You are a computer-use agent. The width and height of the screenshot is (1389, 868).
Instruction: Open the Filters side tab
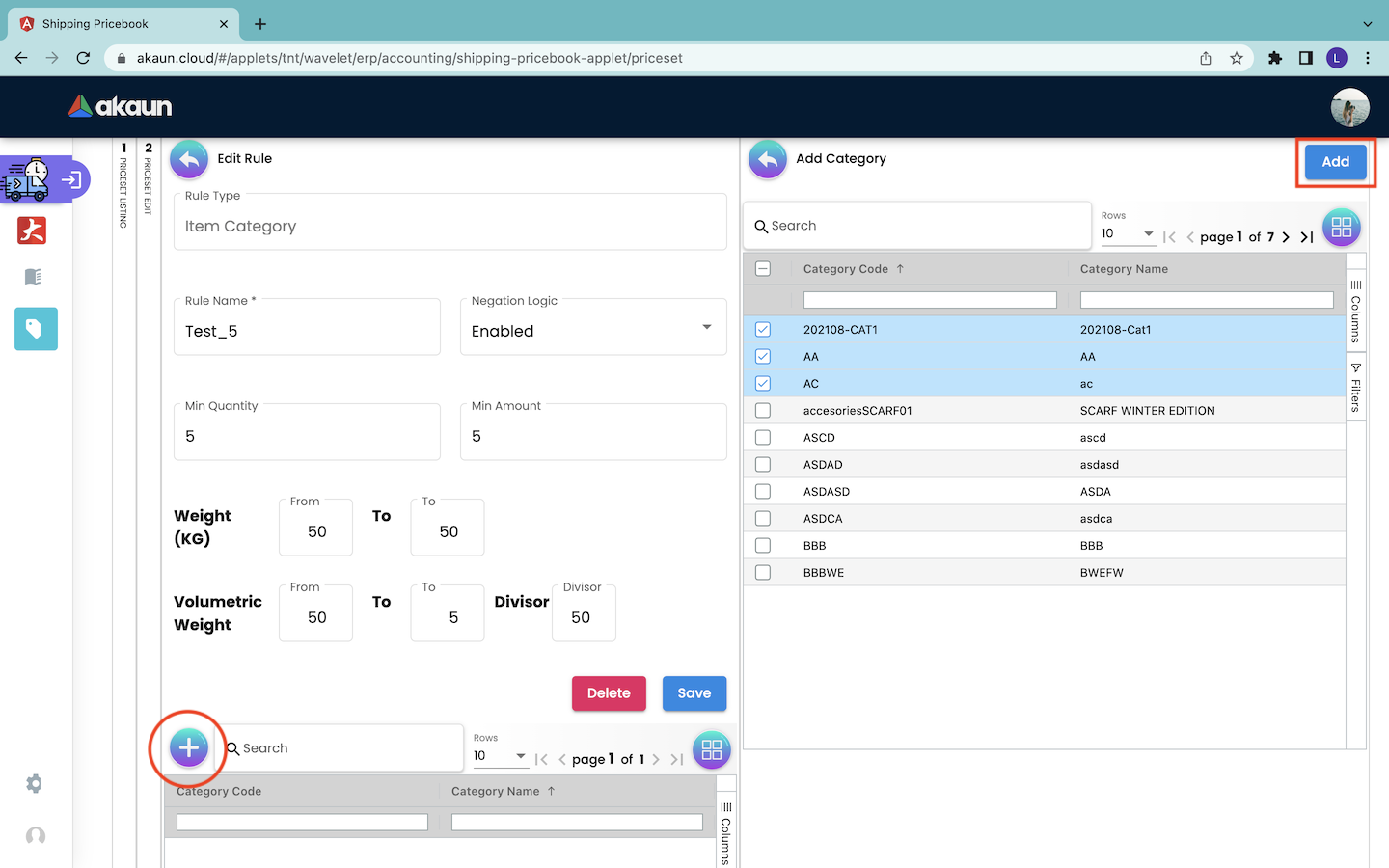pyautogui.click(x=1355, y=388)
